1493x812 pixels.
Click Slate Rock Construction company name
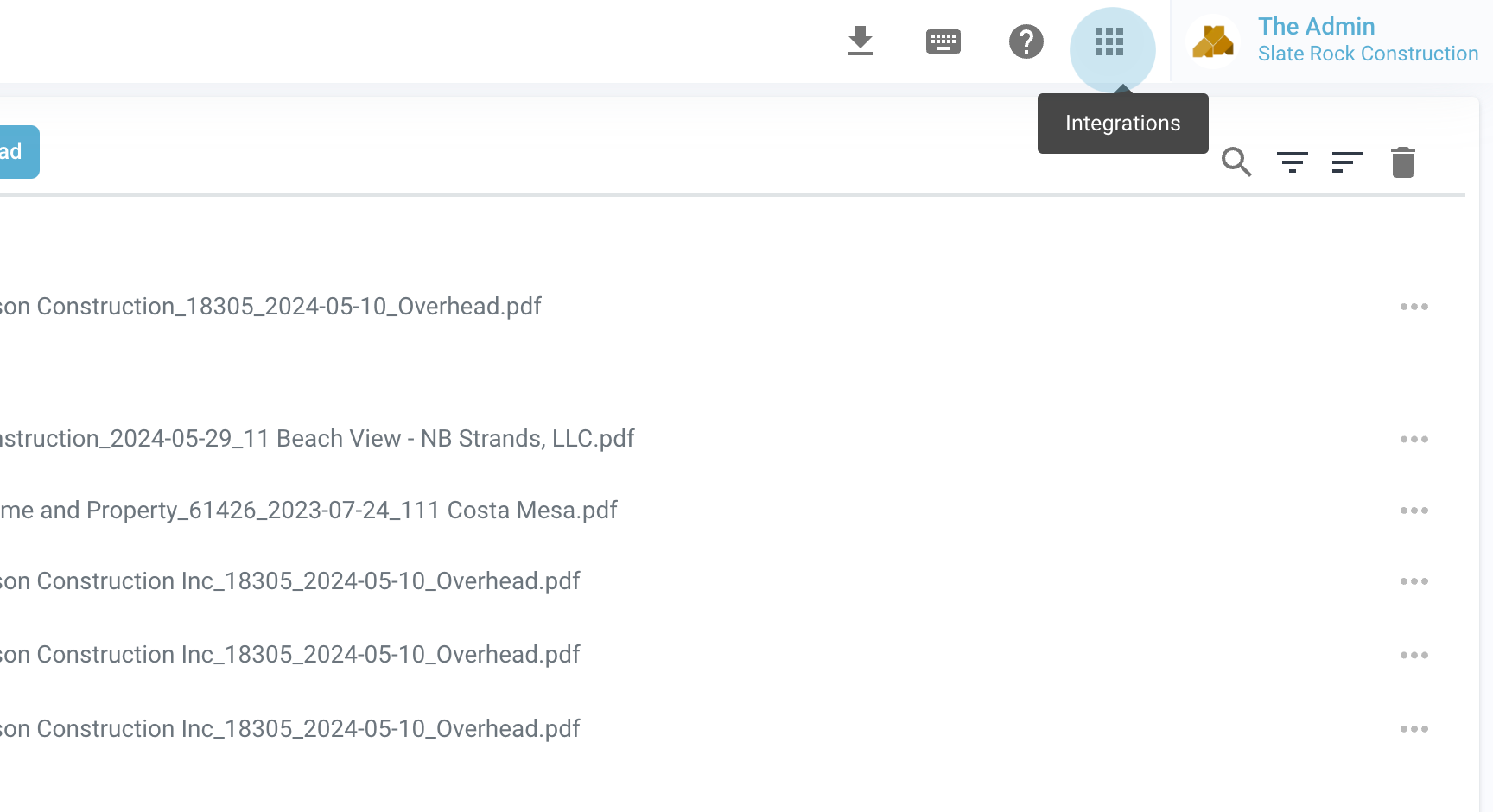click(x=1368, y=54)
